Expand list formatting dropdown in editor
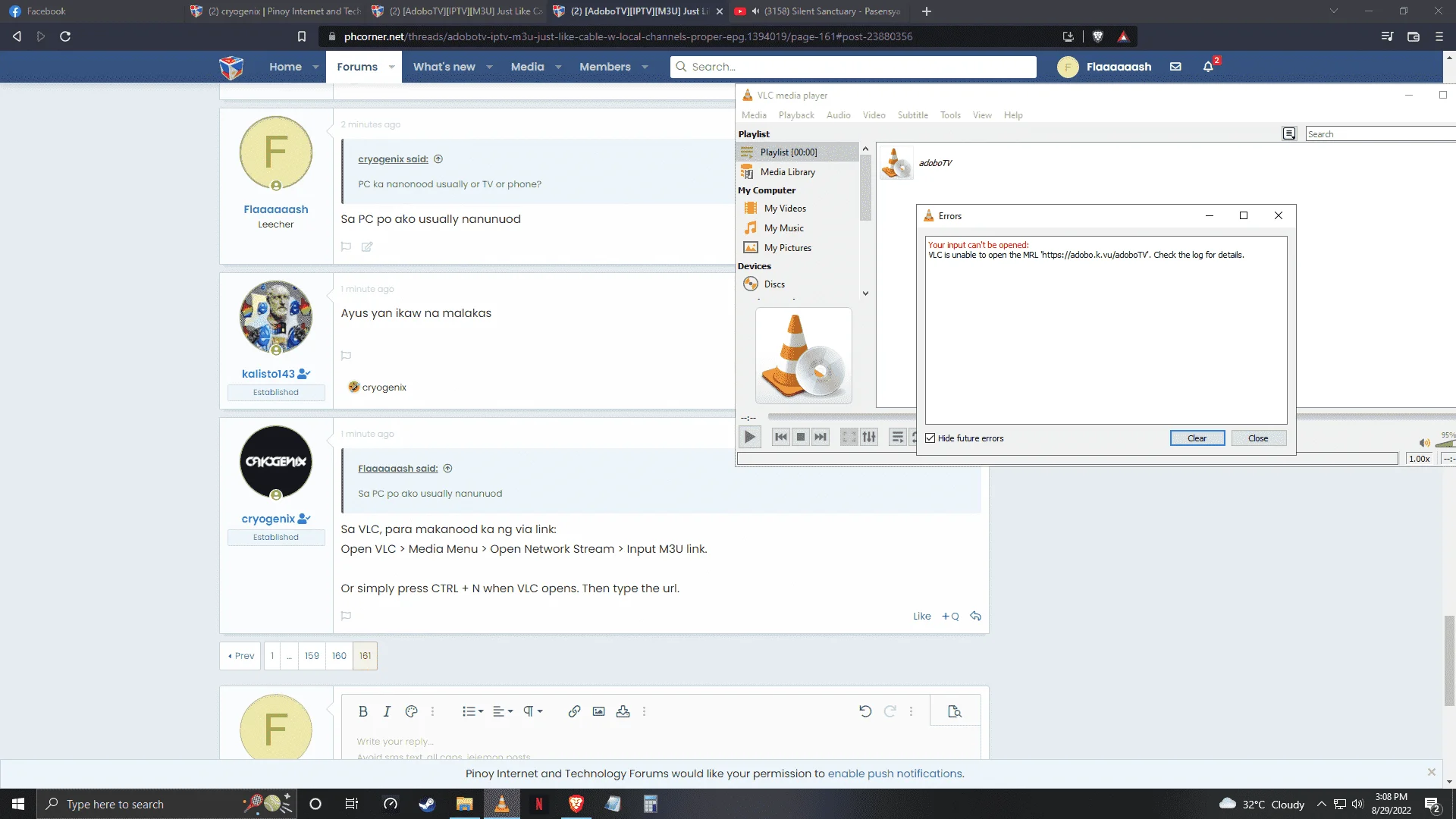The image size is (1456, 819). point(472,711)
